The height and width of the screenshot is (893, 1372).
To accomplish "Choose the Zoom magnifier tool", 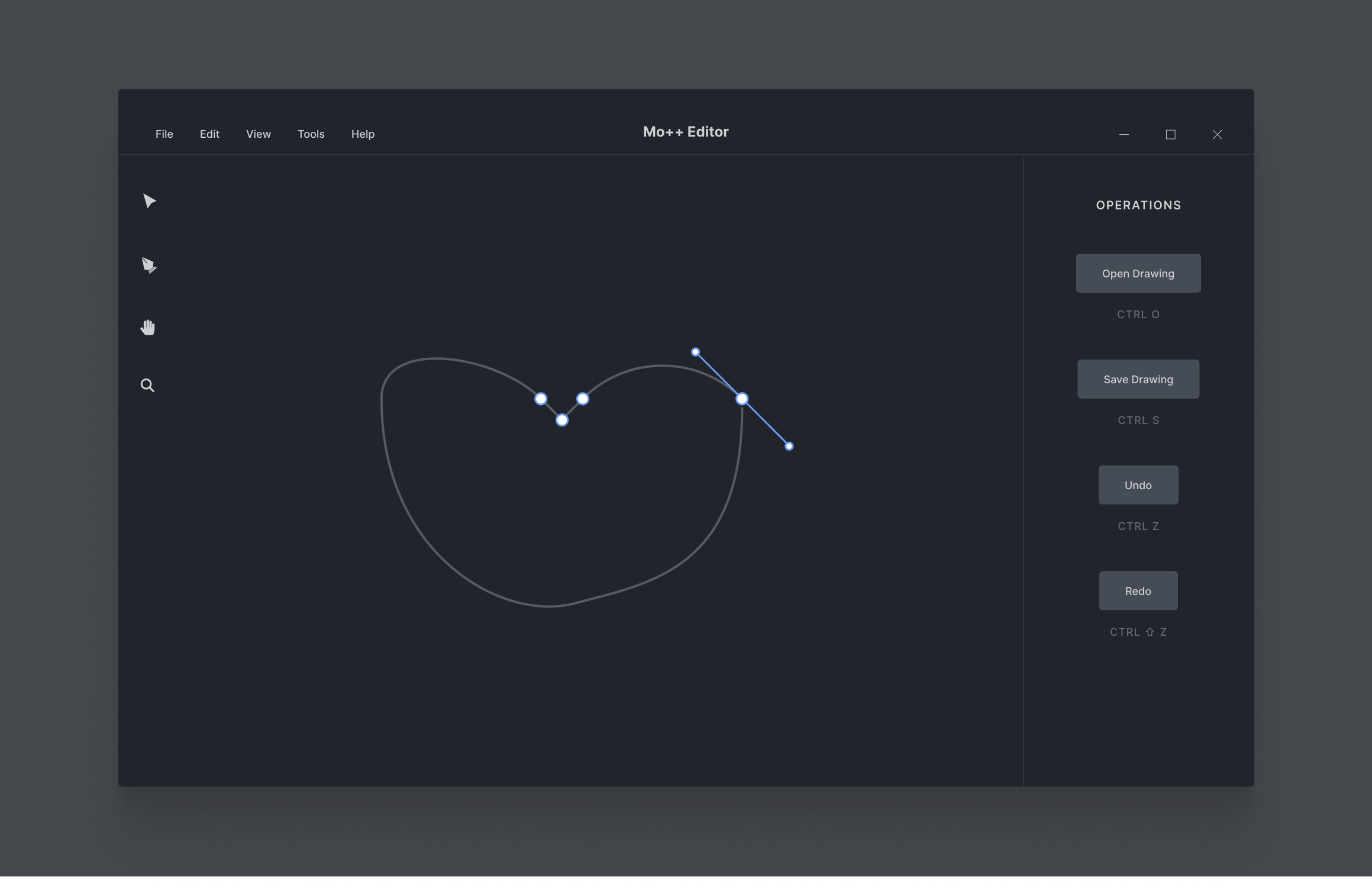I will click(147, 386).
